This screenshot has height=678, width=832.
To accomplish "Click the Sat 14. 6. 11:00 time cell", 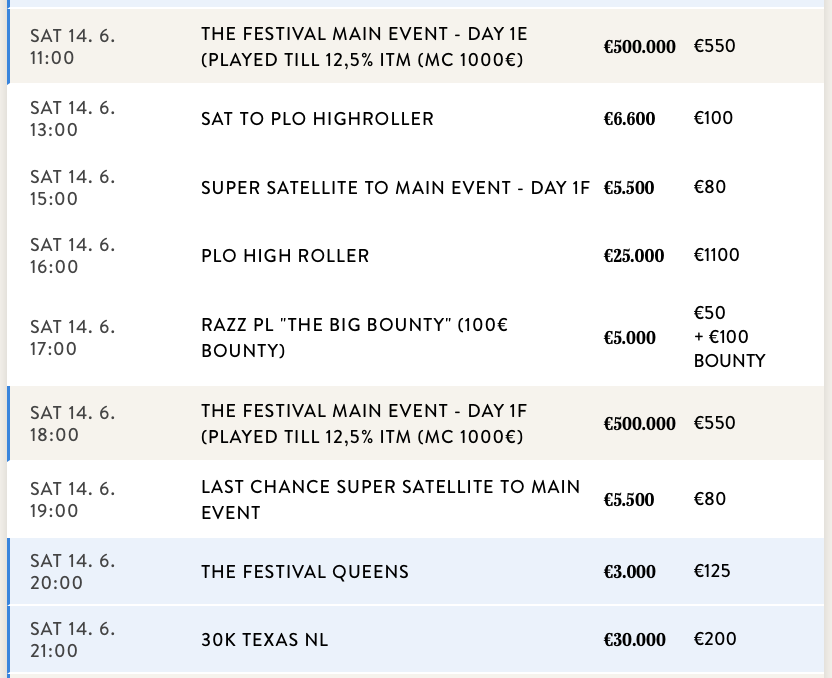I will 72,47.
